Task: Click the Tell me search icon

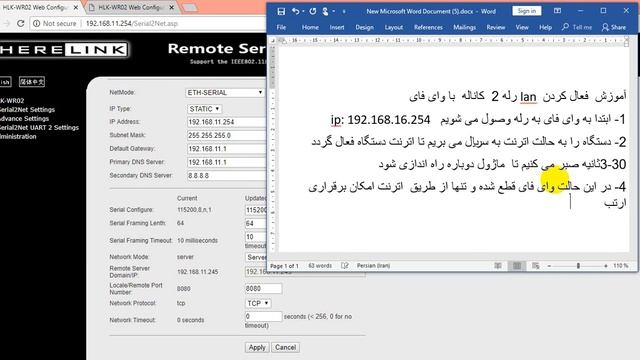Action: (x=565, y=27)
